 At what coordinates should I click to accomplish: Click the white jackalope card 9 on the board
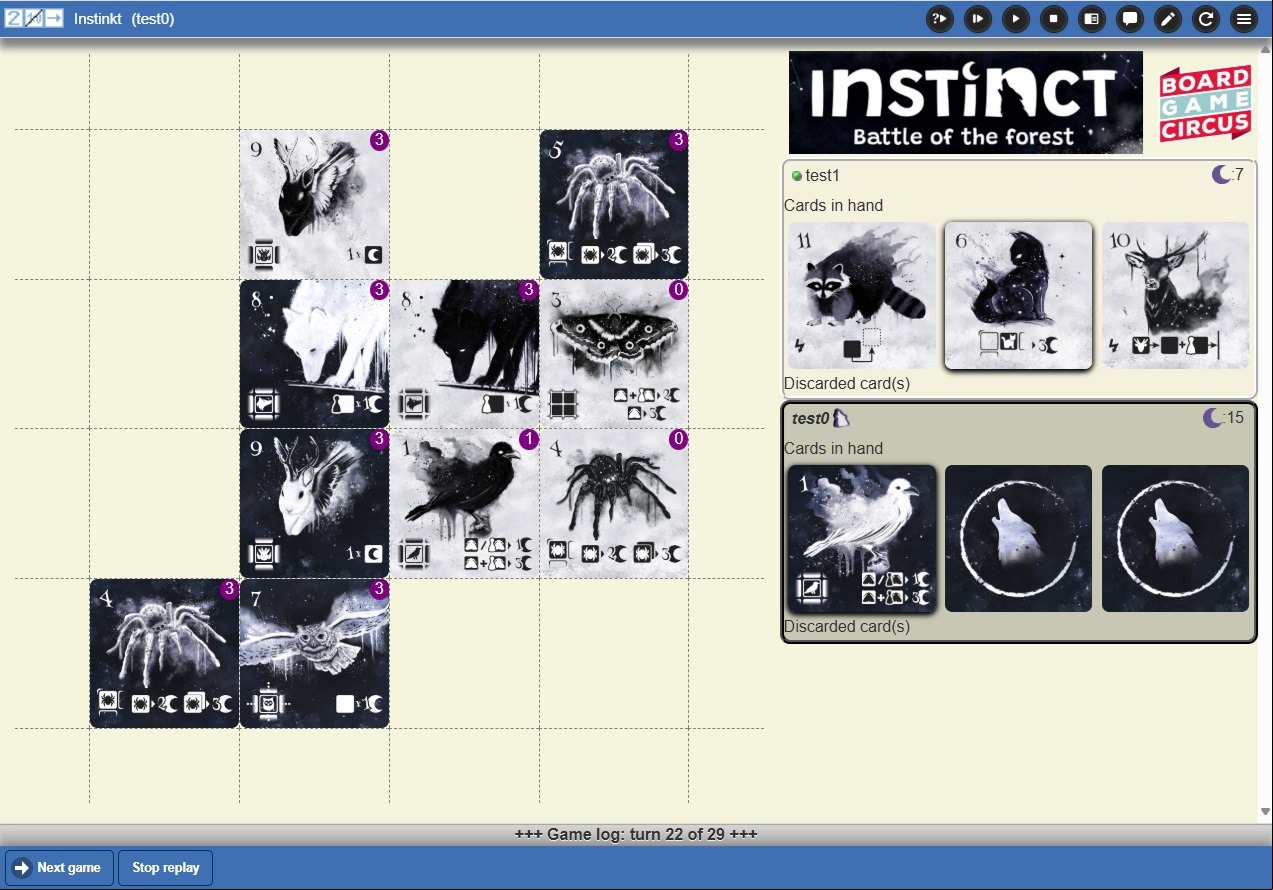(x=314, y=504)
